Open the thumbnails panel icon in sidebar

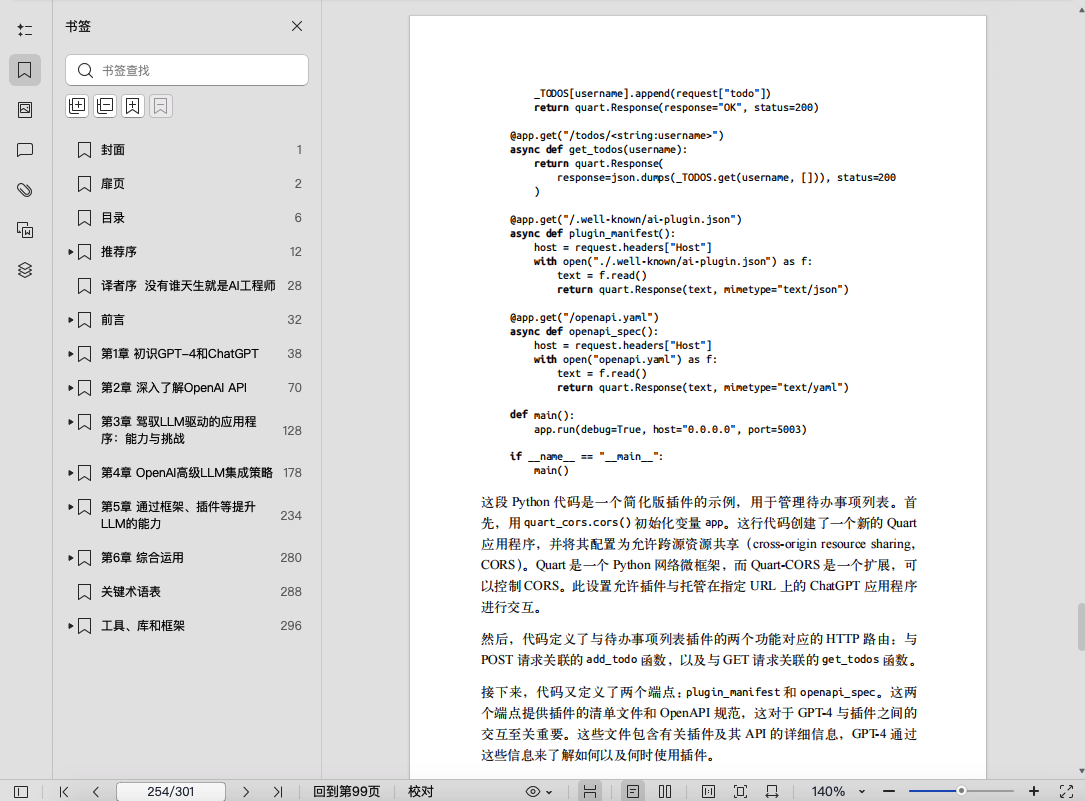pos(25,110)
